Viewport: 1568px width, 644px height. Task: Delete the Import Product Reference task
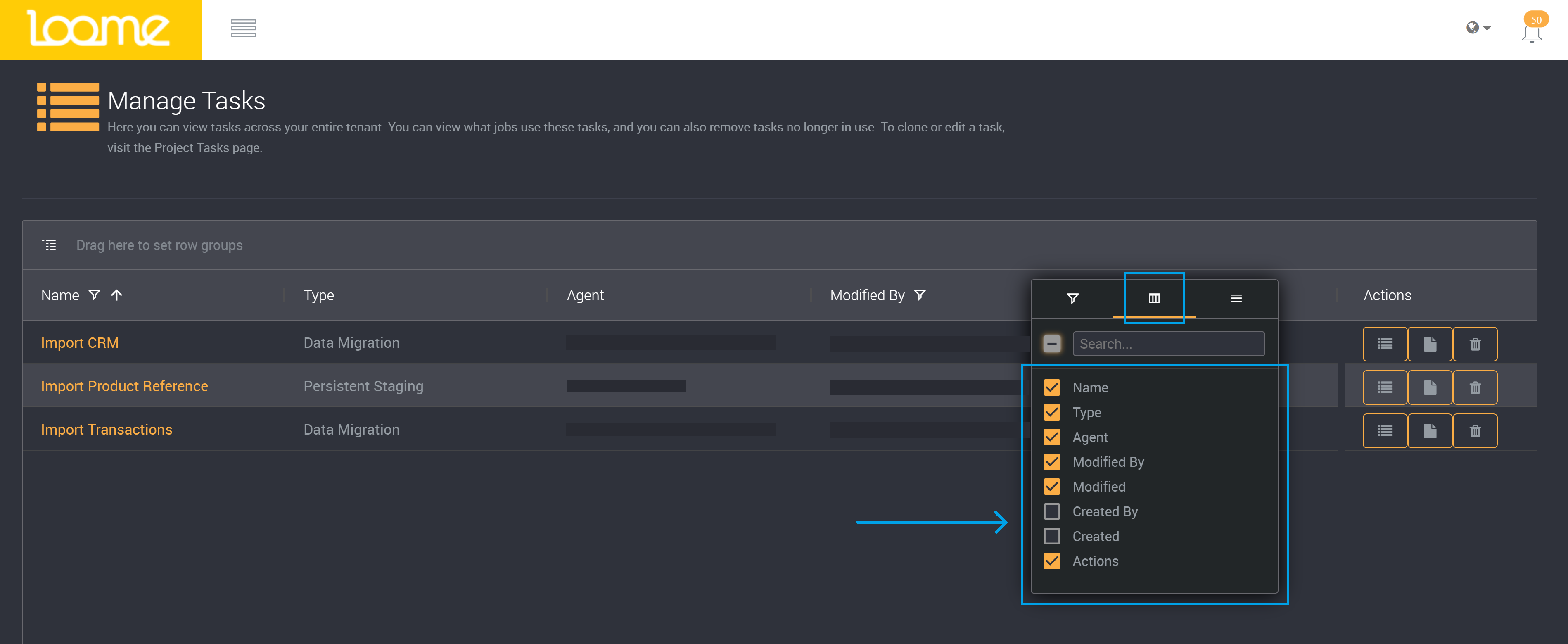click(1475, 387)
